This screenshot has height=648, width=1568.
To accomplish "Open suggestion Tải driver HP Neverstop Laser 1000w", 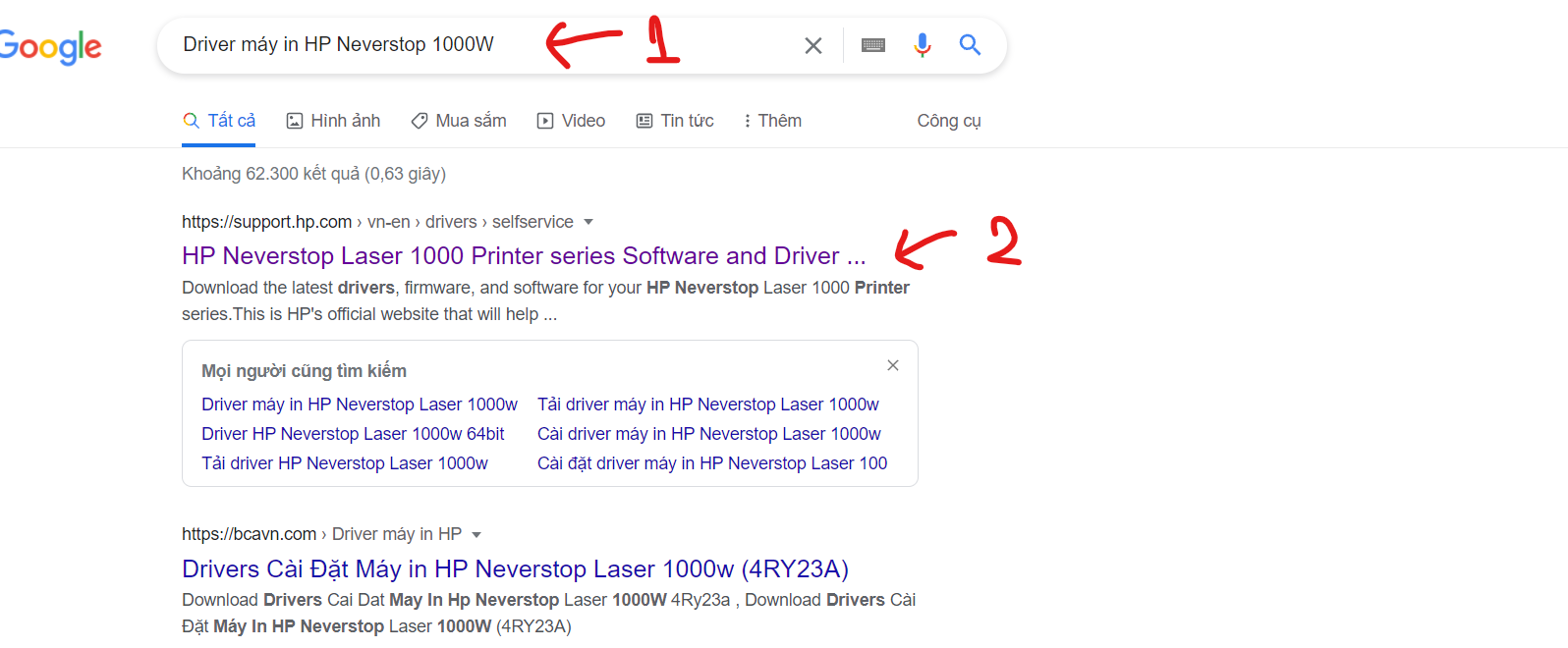I will click(x=345, y=463).
